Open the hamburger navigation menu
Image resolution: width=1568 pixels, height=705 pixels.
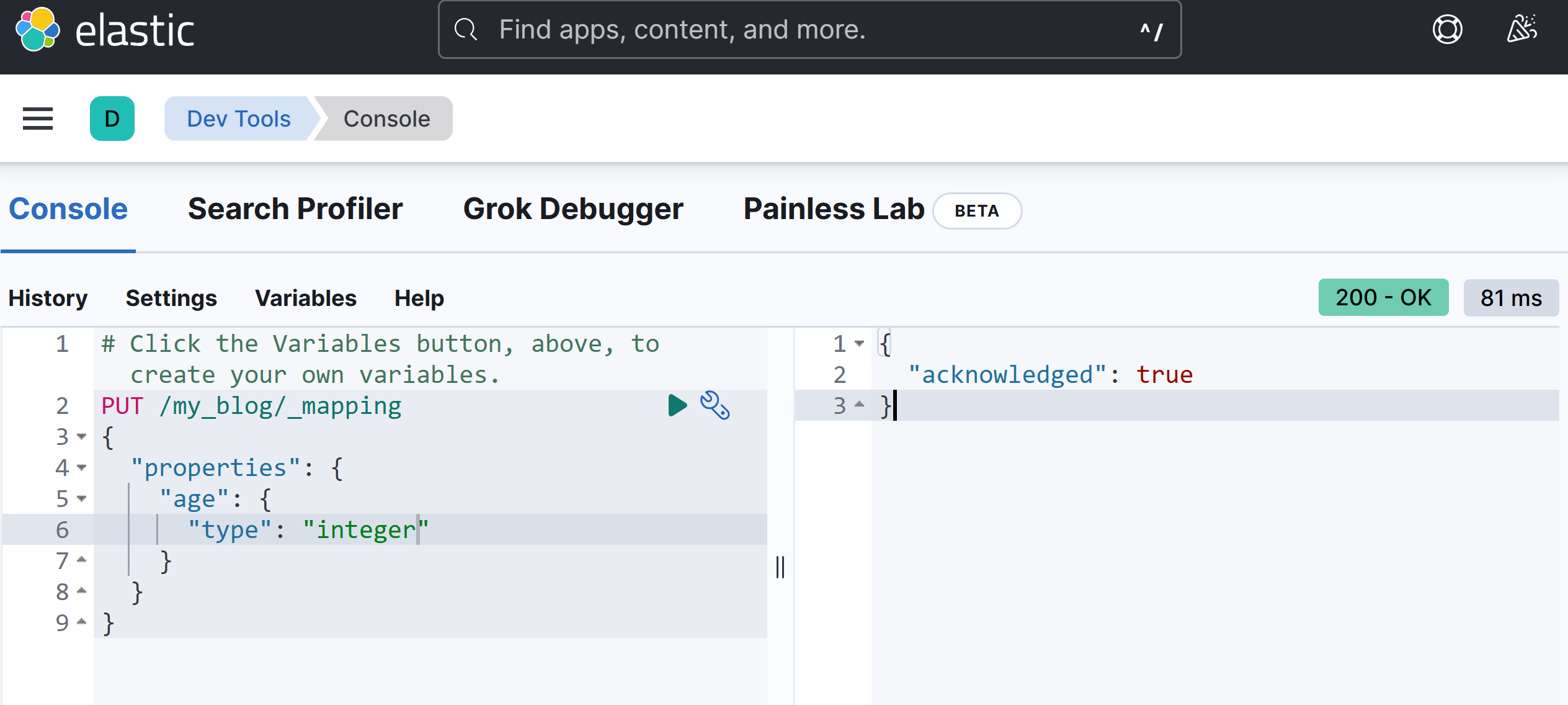click(38, 119)
